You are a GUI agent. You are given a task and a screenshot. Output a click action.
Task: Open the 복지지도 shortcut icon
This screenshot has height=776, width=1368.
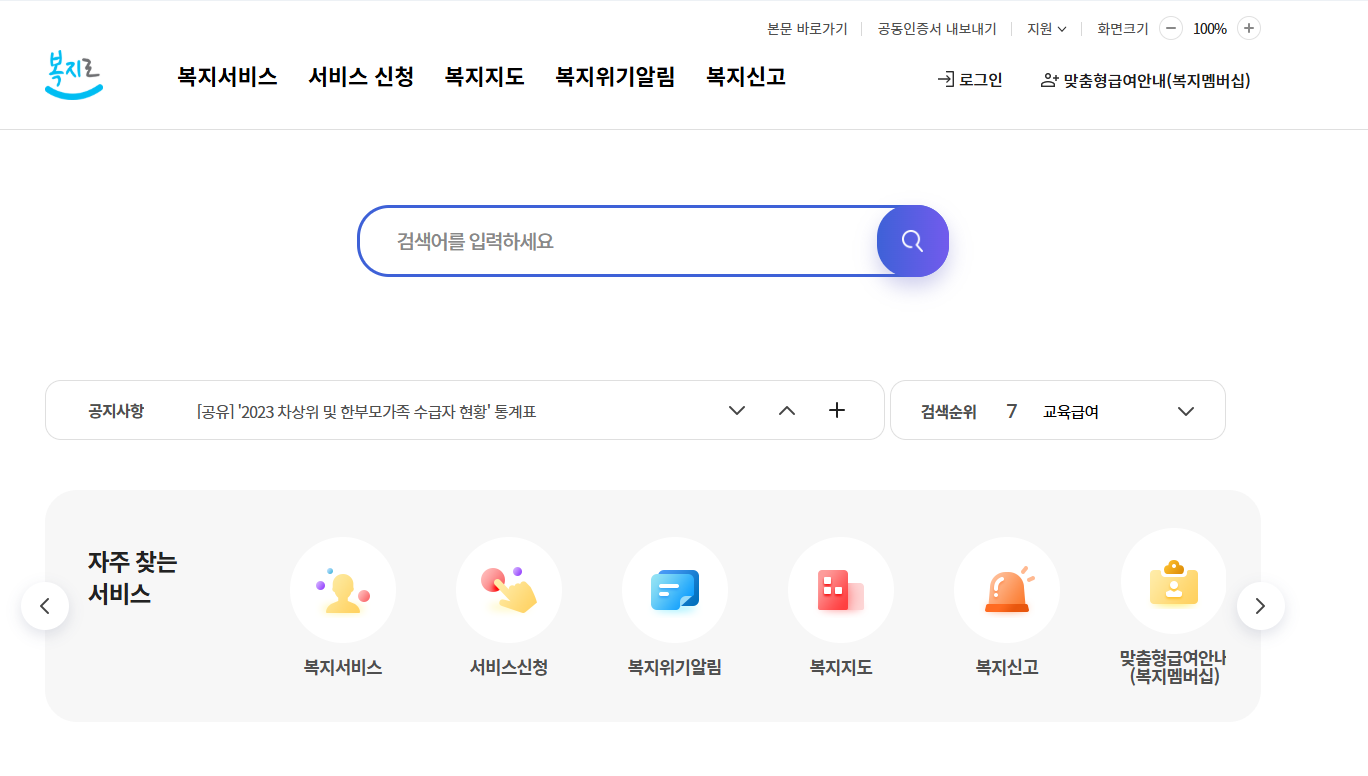[x=841, y=590]
